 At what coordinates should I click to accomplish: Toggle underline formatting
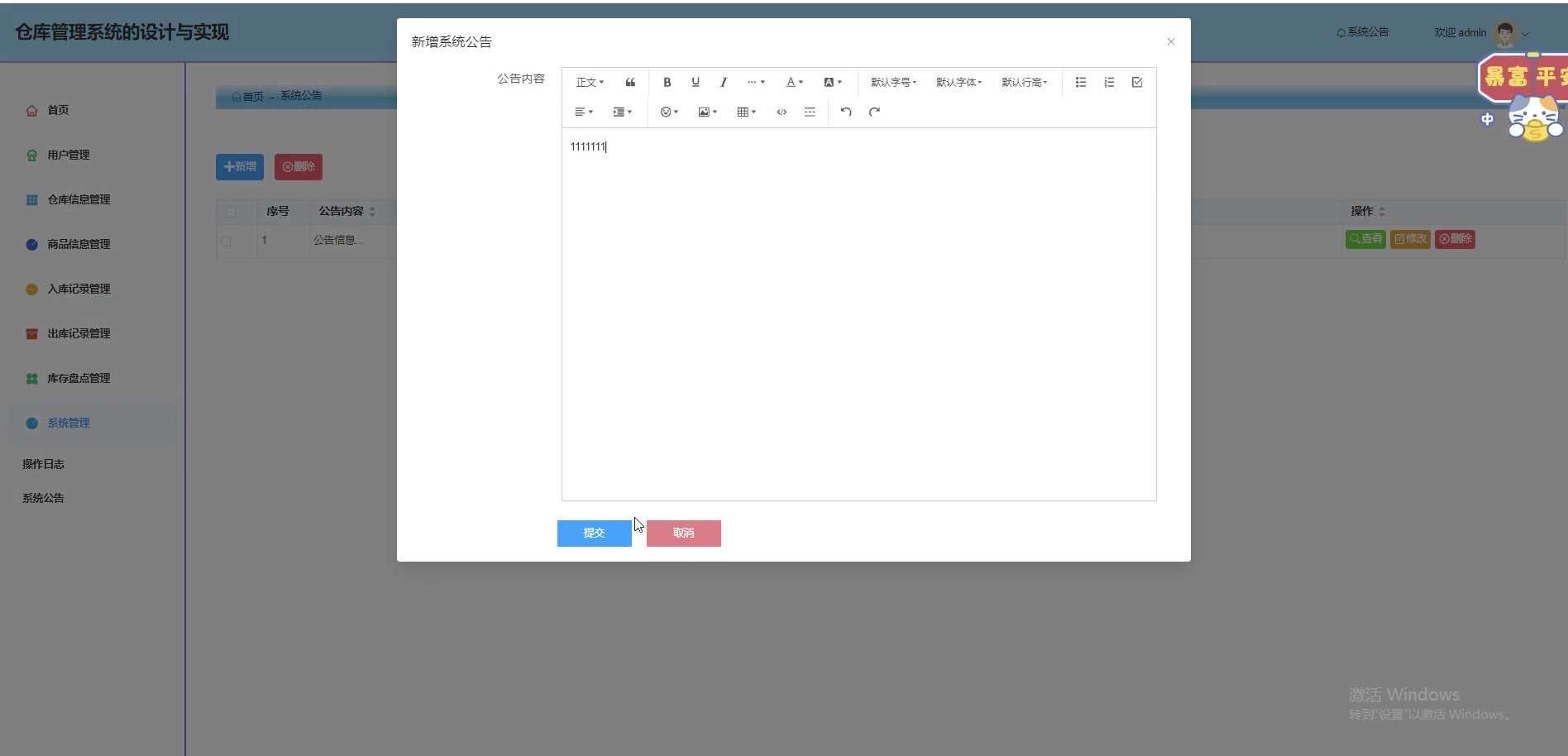coord(696,82)
